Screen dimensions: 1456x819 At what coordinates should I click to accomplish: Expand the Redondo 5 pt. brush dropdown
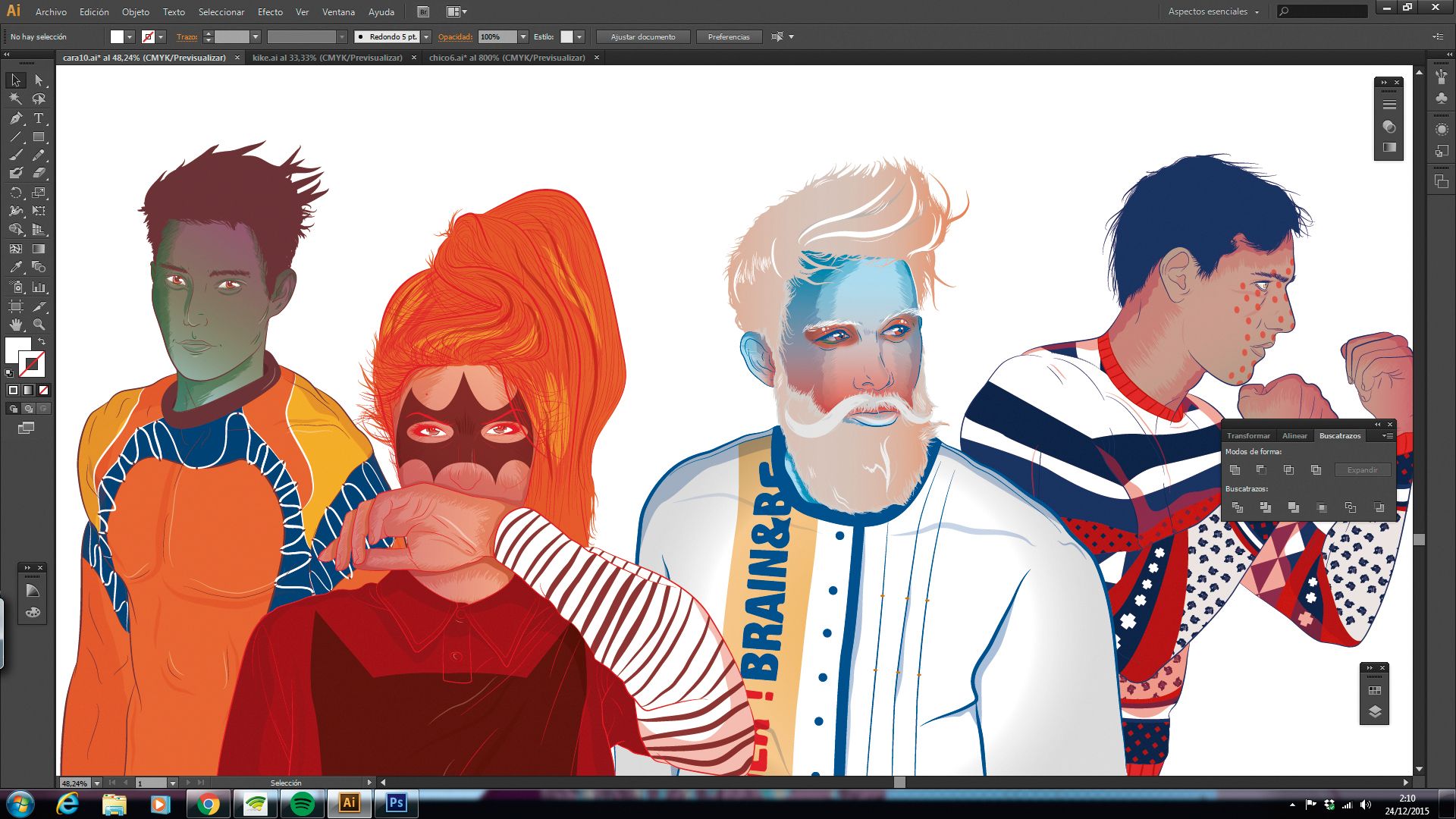426,36
